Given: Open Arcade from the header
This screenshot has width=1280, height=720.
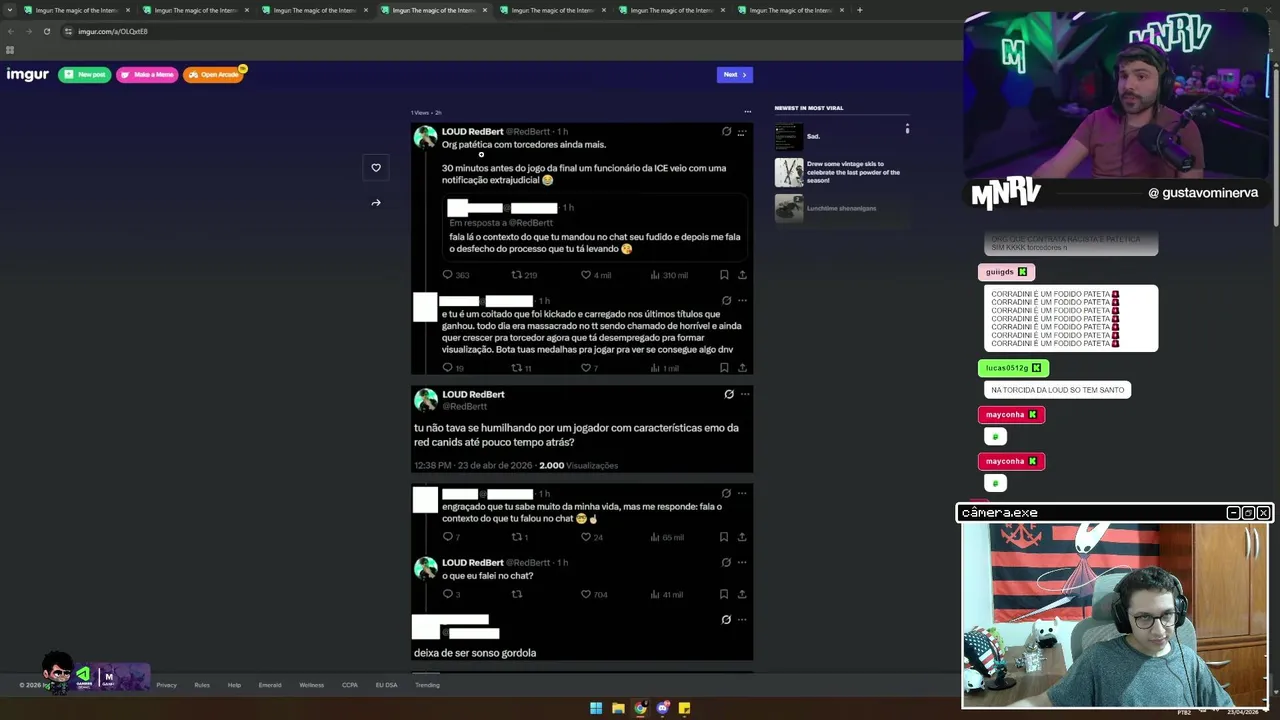Looking at the screenshot, I should [x=213, y=75].
